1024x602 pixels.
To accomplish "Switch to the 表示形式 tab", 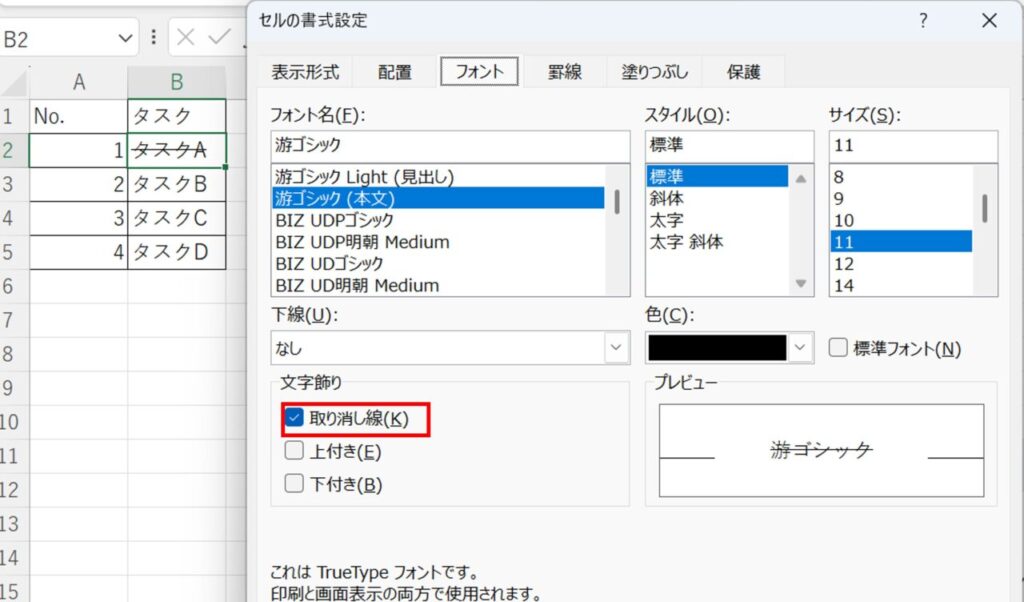I will (305, 72).
